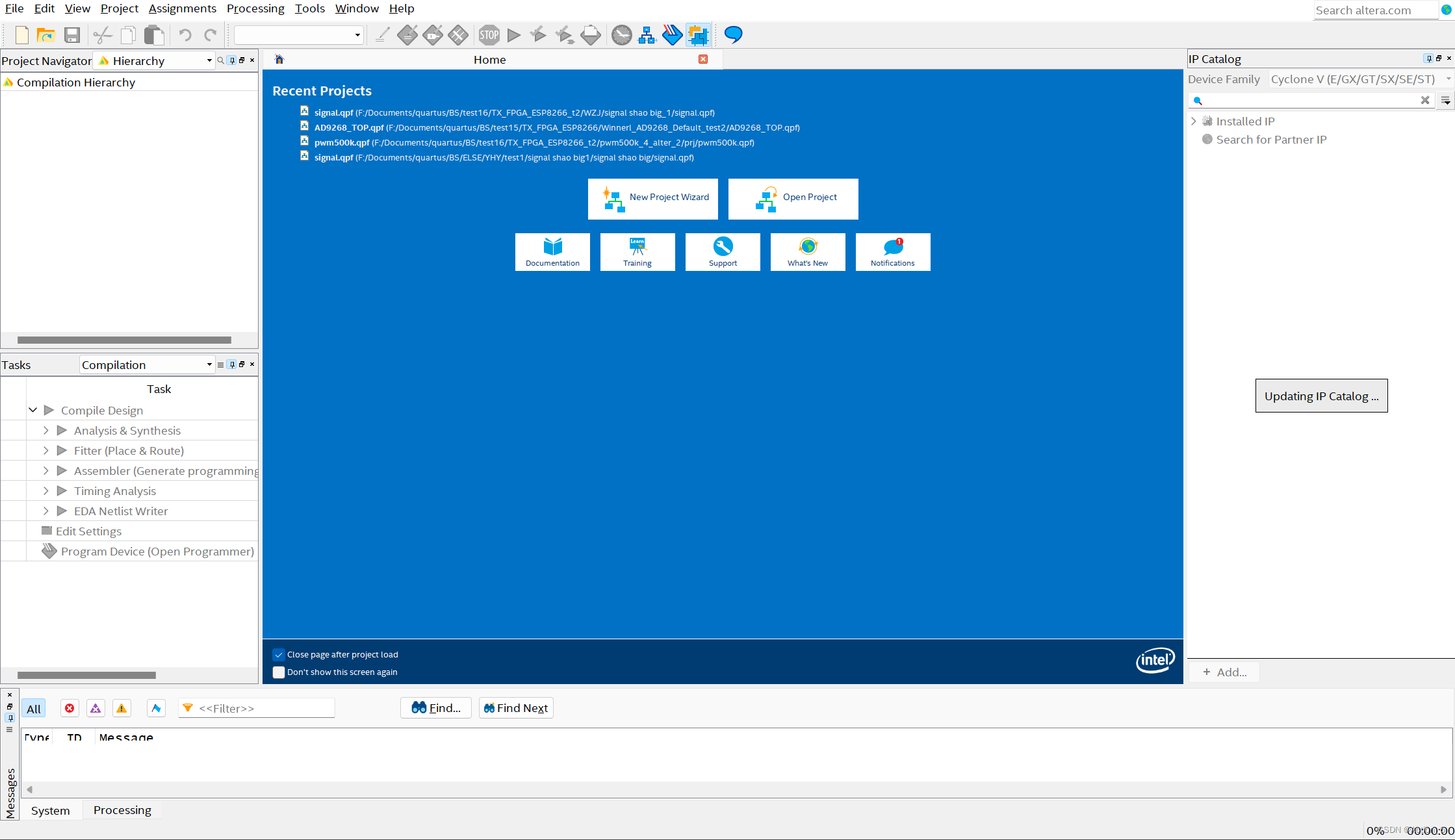1455x840 pixels.
Task: Click the New Project Wizard button
Action: tap(652, 198)
